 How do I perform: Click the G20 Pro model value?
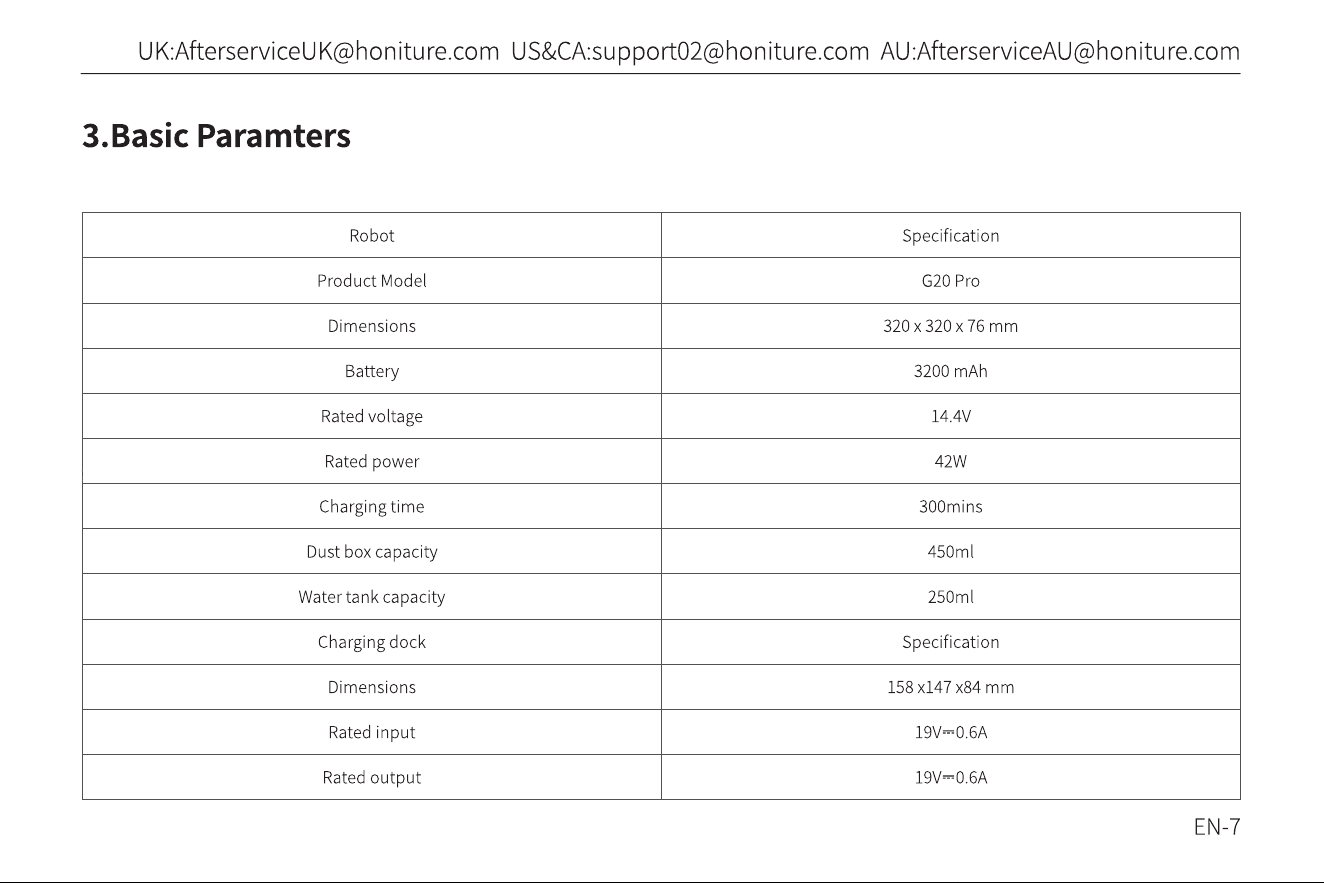click(x=951, y=281)
